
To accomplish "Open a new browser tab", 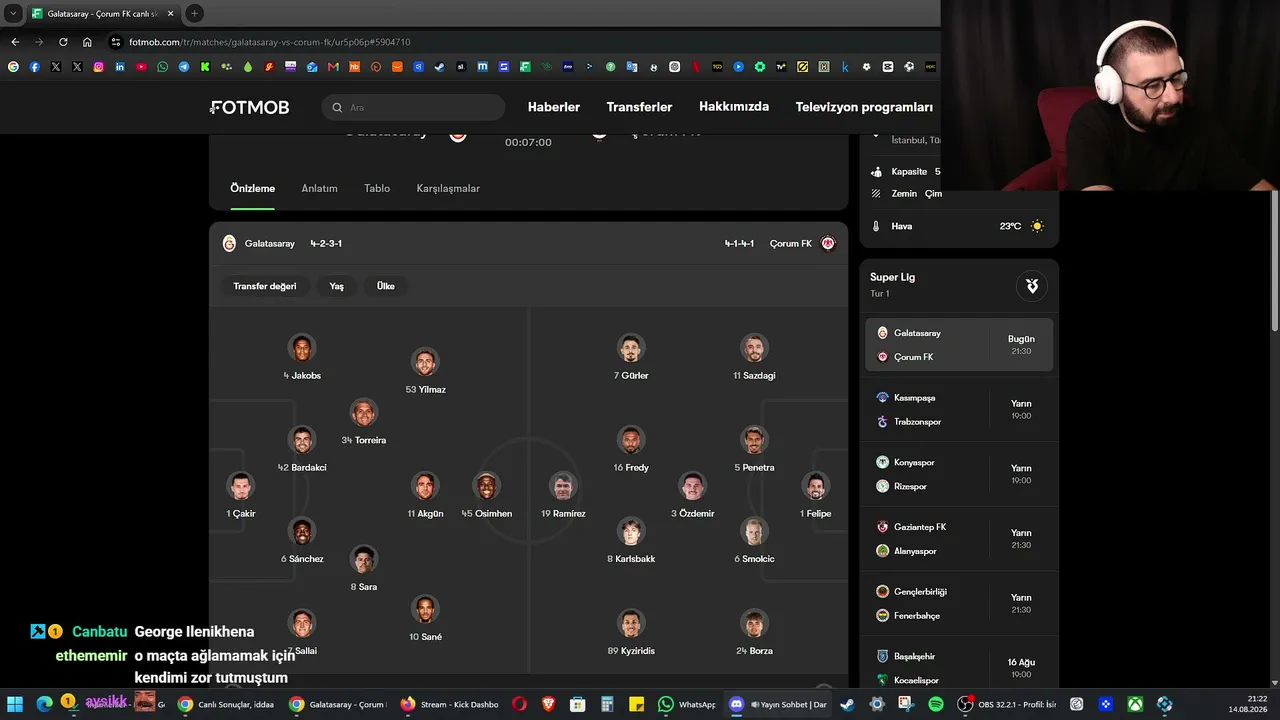I will coord(194,13).
